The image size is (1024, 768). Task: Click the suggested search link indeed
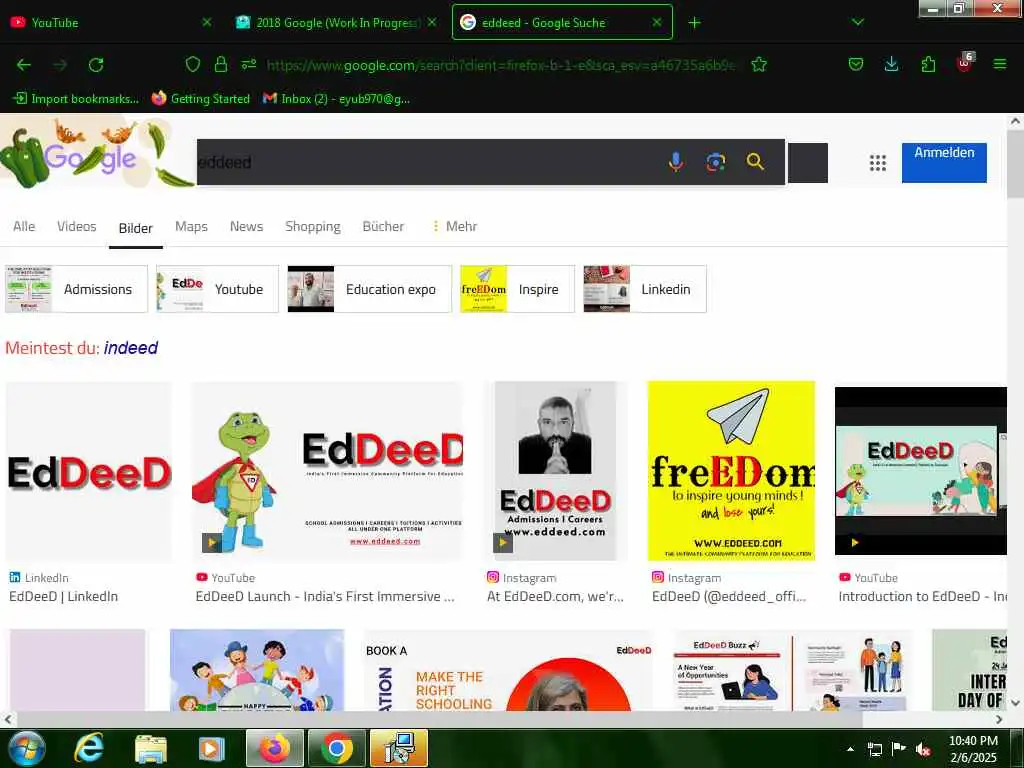(x=131, y=347)
